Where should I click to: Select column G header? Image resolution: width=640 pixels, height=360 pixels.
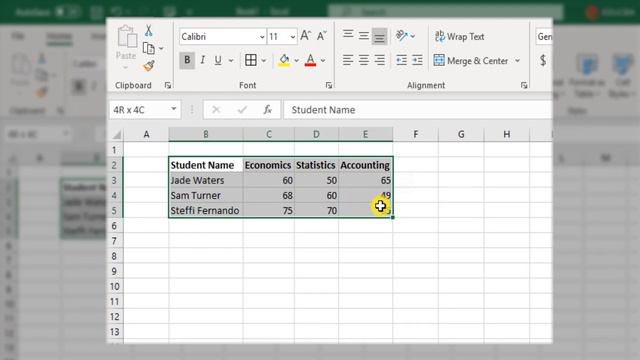coord(461,134)
